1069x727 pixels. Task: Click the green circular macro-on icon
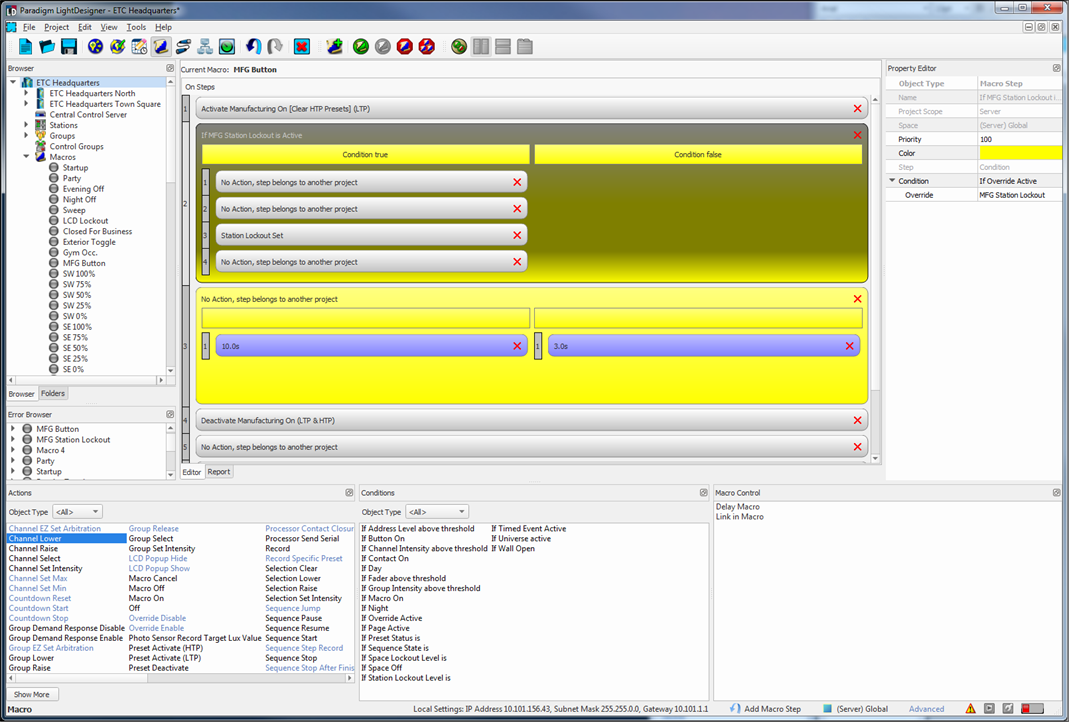[361, 46]
